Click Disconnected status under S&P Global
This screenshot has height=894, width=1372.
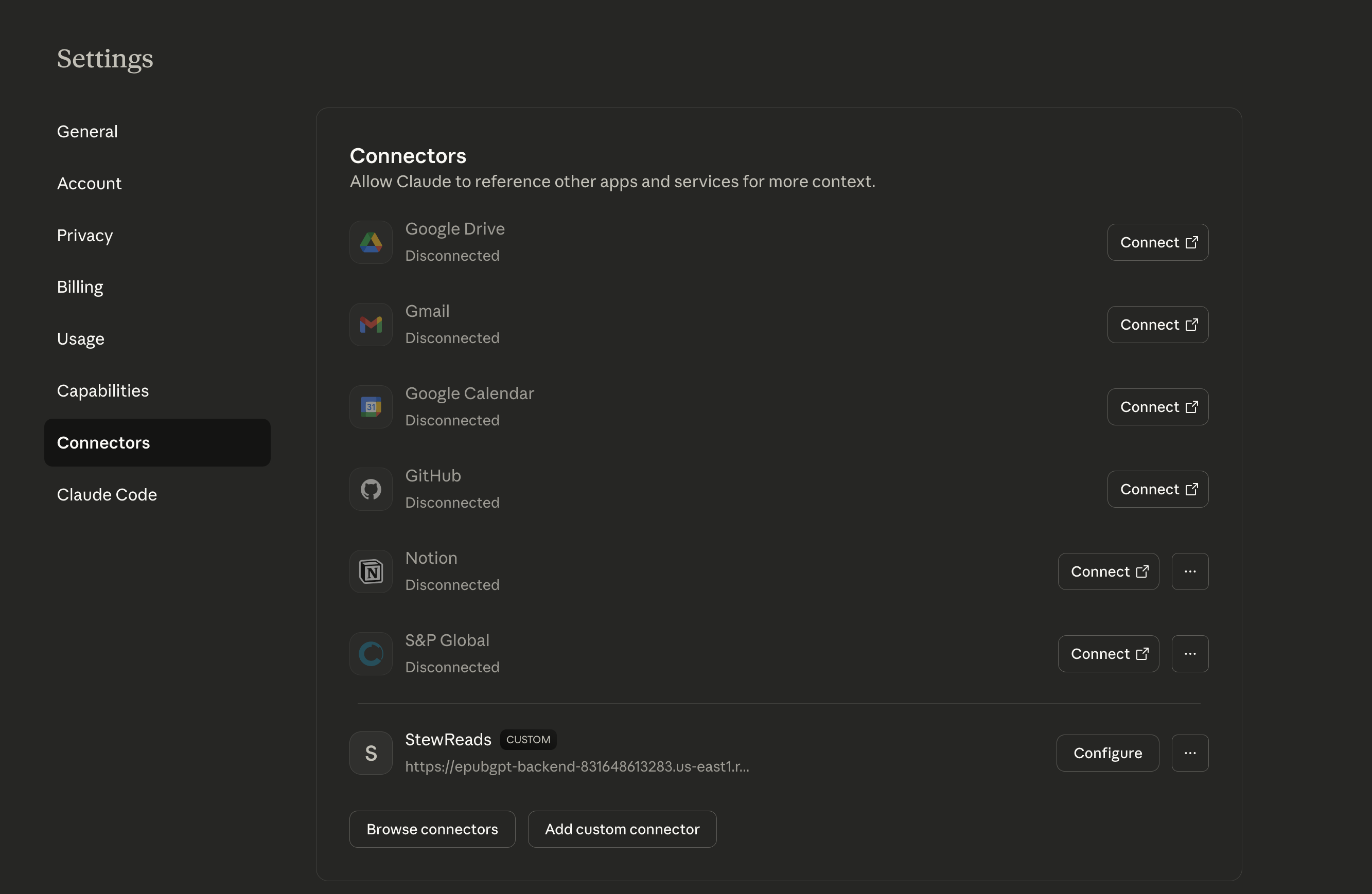click(x=452, y=668)
